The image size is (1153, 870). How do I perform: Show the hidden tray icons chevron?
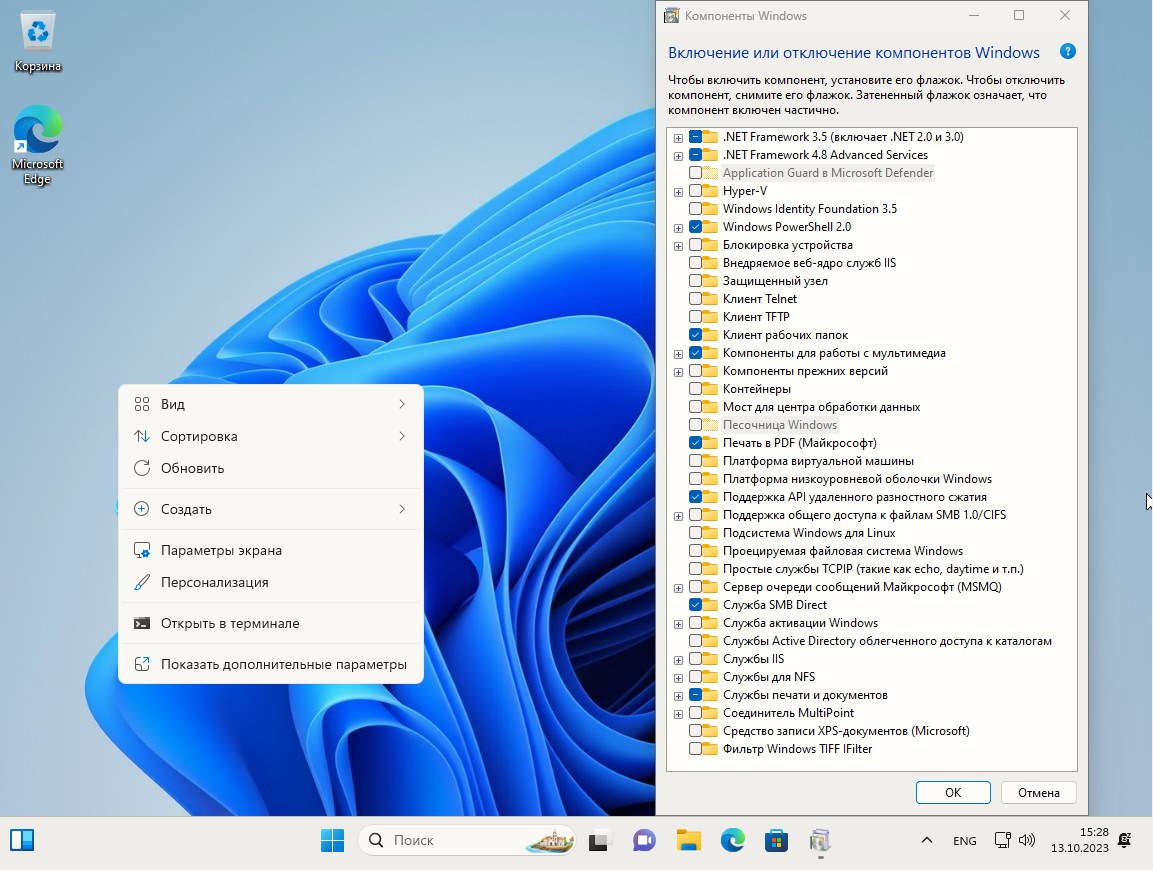point(927,840)
